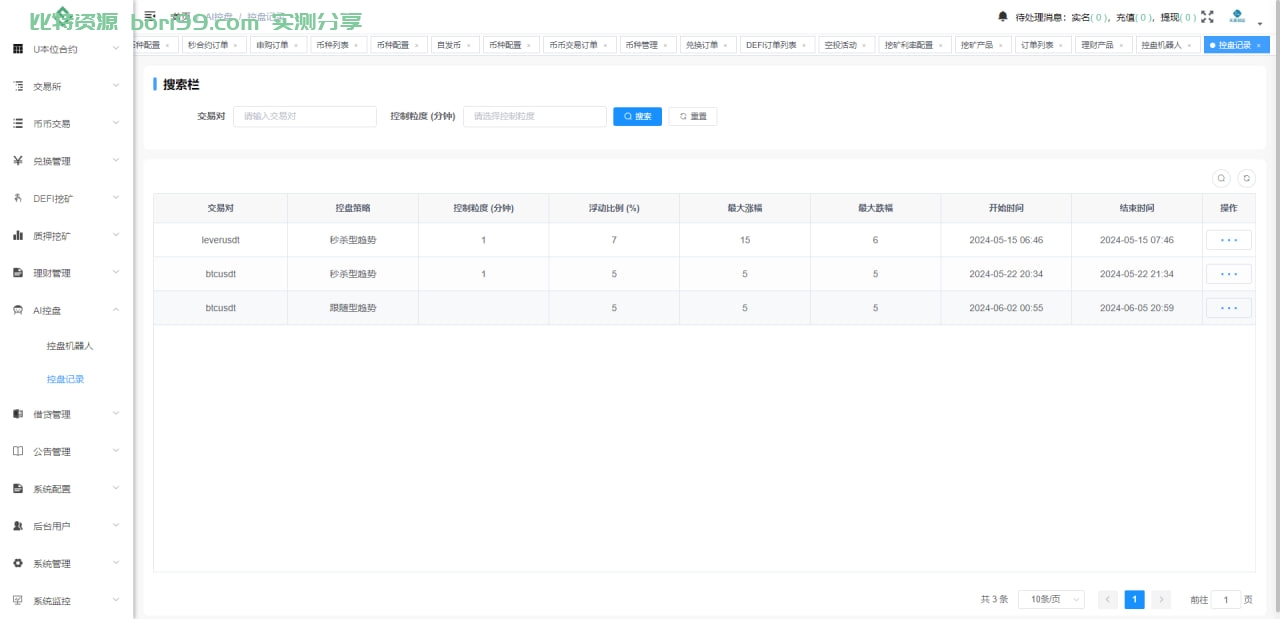Viewport: 1280px width, 619px height.
Task: Switch to the 挖矿利率配置 tab
Action: pos(914,45)
